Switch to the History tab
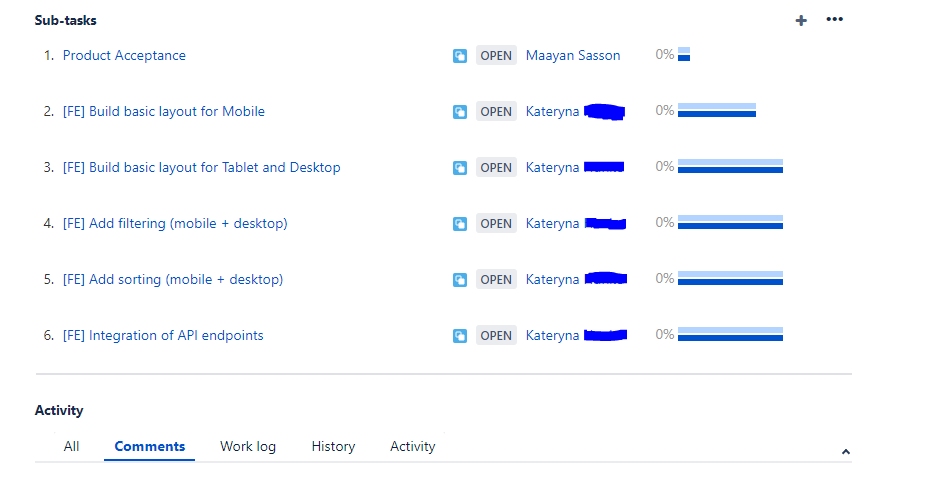 click(x=333, y=446)
